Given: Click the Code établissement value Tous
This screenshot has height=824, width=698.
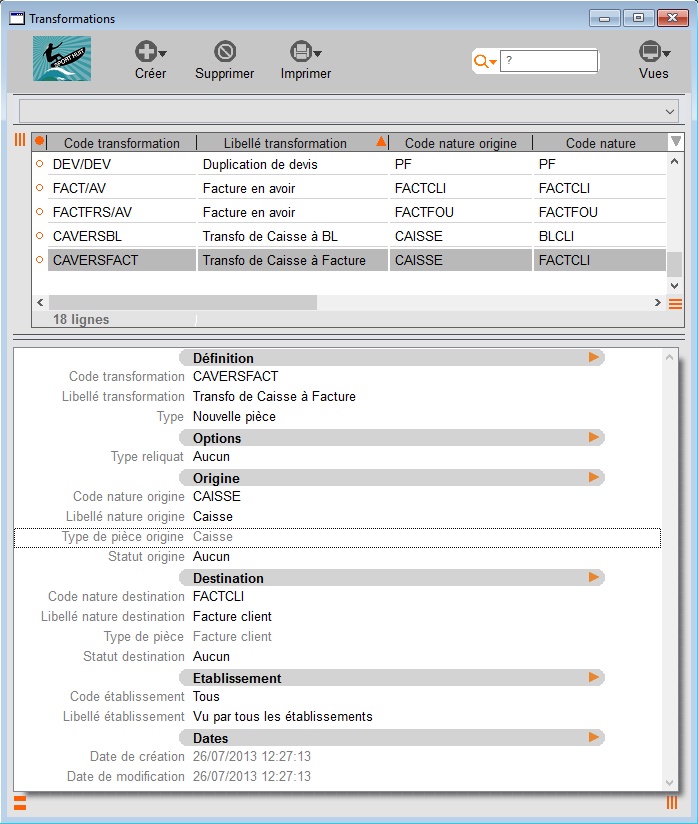Looking at the screenshot, I should [206, 696].
